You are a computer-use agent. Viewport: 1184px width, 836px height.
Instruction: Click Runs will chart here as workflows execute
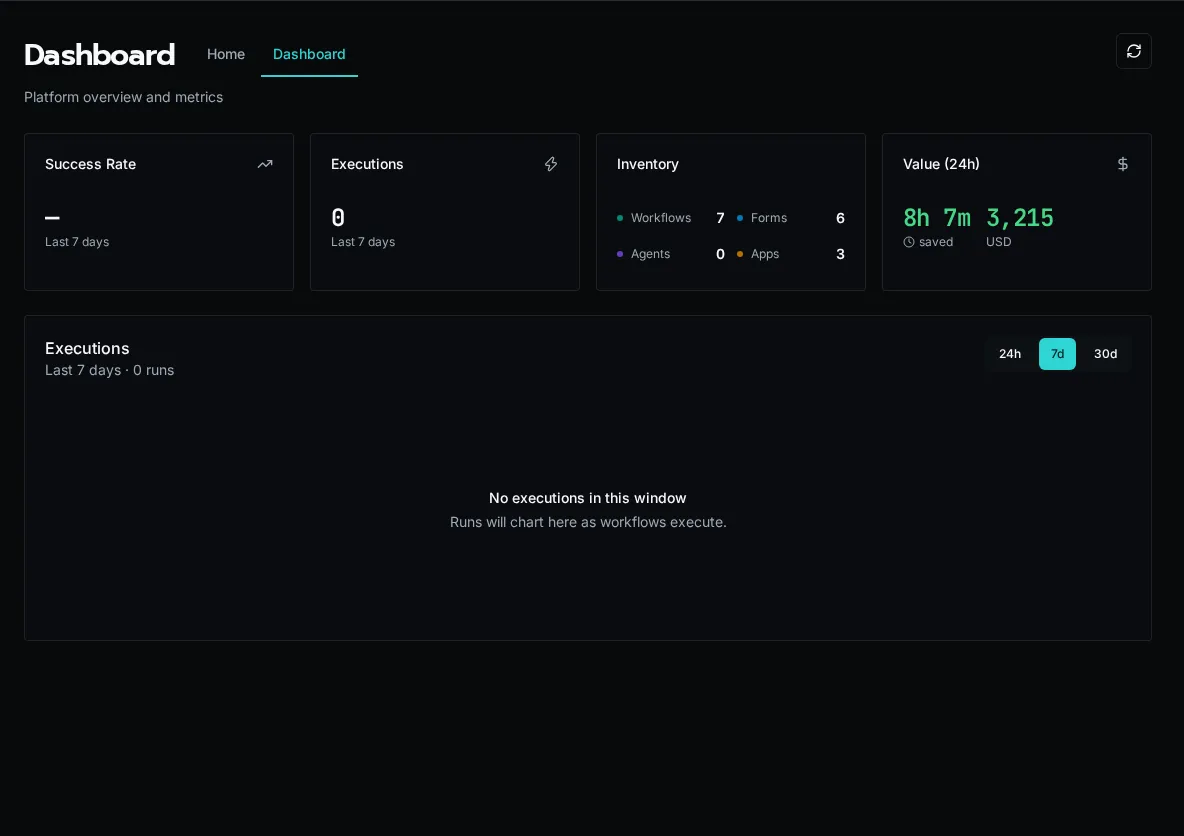587,523
